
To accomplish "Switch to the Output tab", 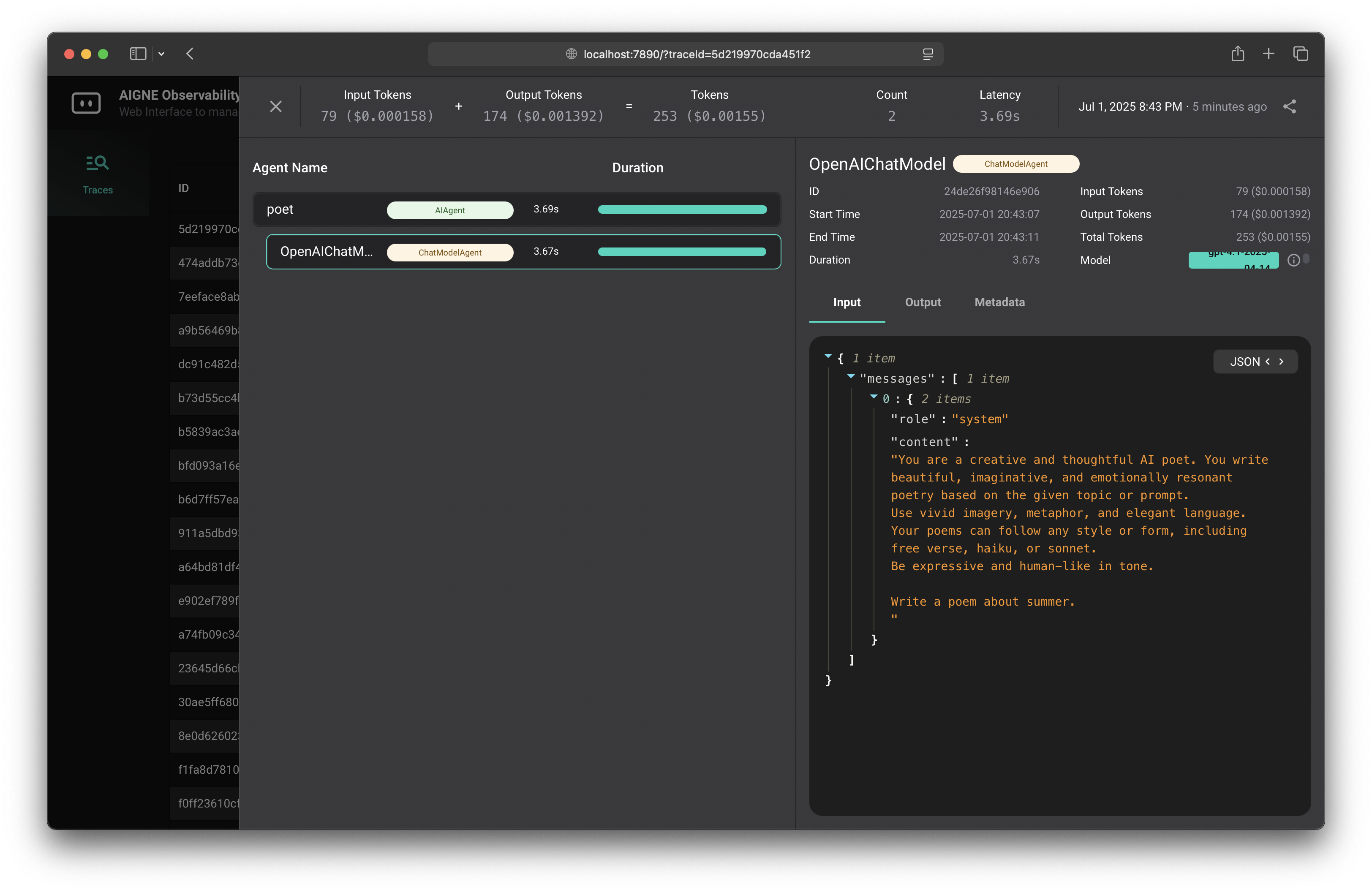I will 923,302.
